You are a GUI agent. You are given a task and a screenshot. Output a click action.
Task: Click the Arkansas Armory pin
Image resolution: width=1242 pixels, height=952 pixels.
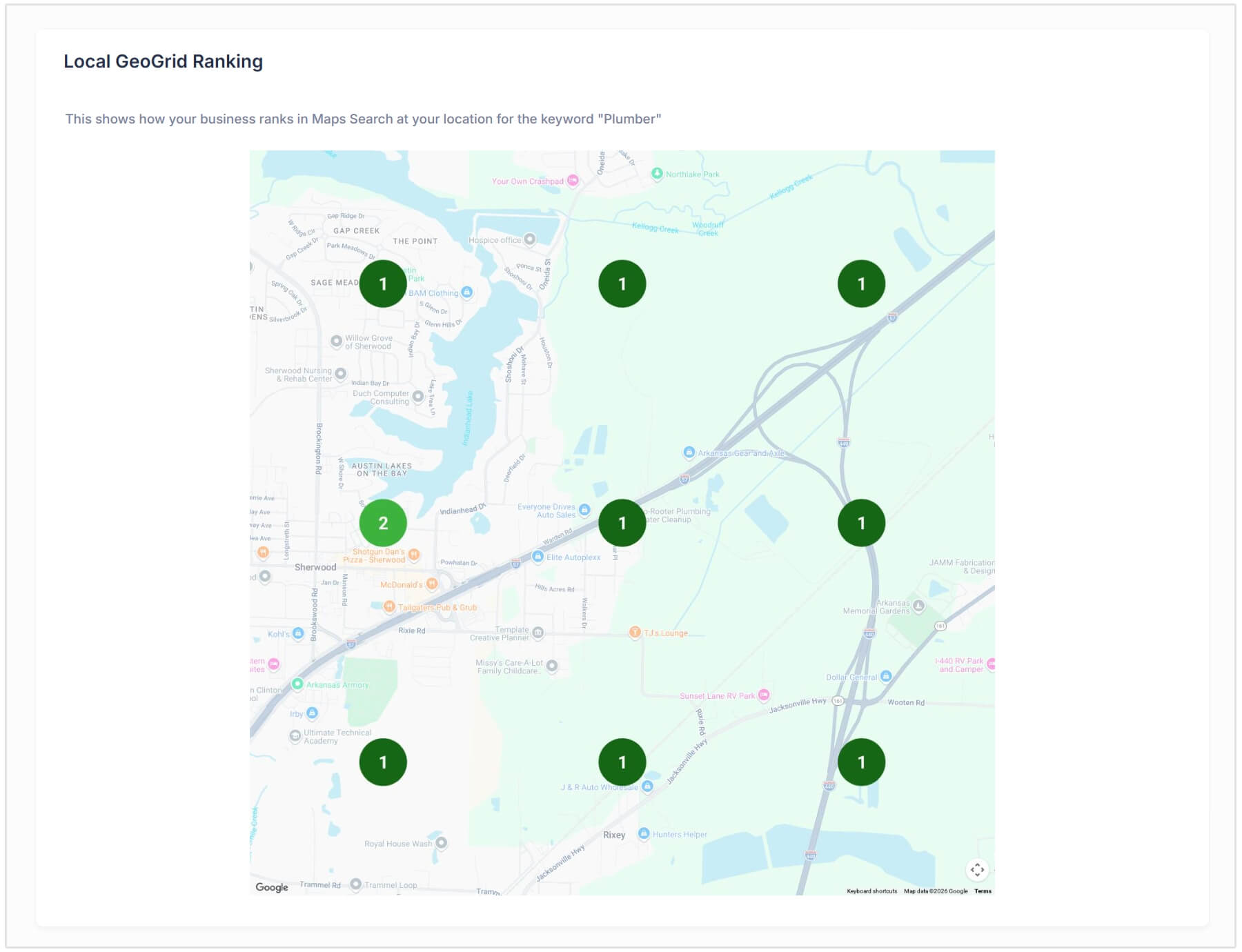[297, 684]
